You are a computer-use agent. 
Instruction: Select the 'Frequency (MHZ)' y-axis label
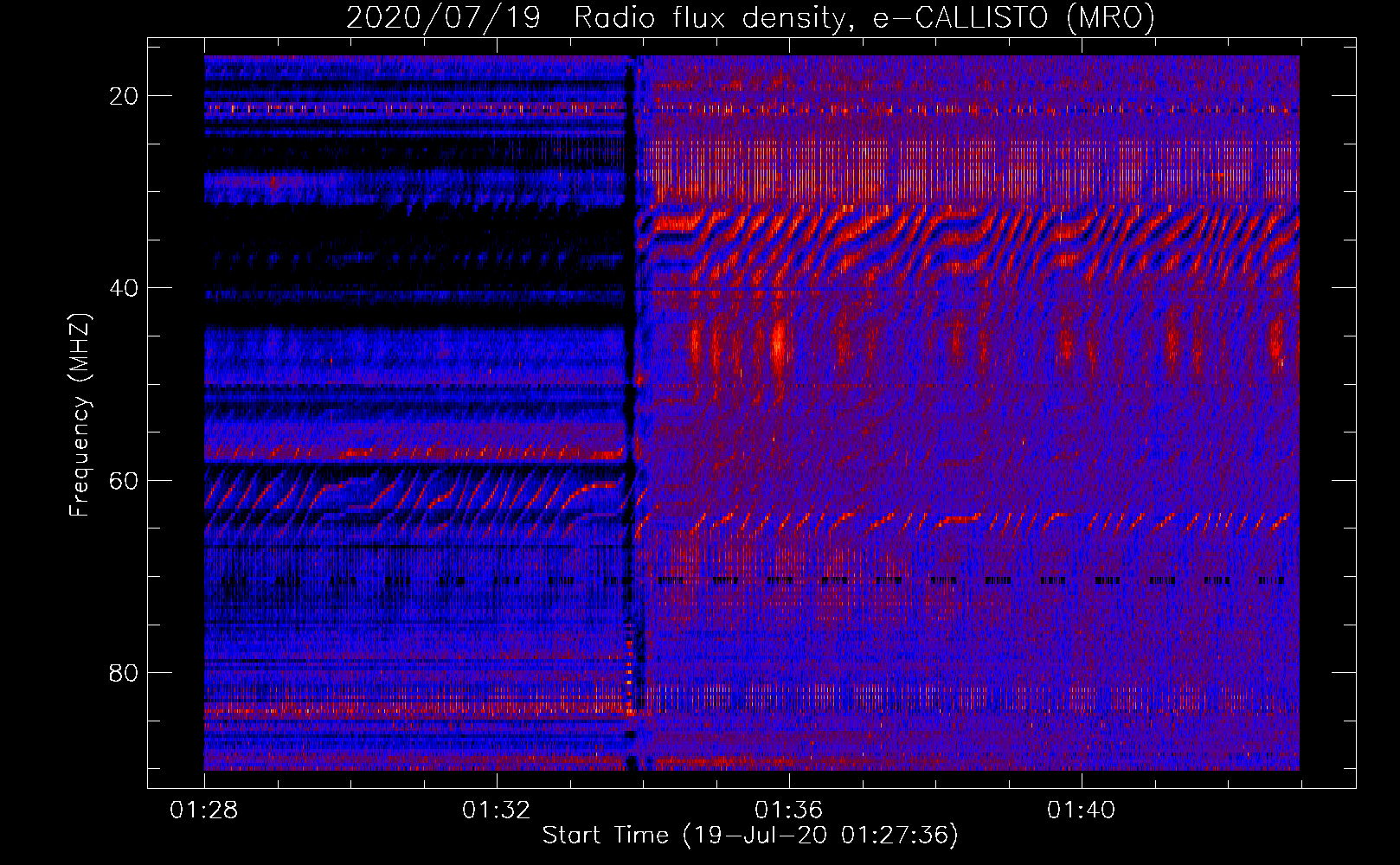tap(80, 415)
